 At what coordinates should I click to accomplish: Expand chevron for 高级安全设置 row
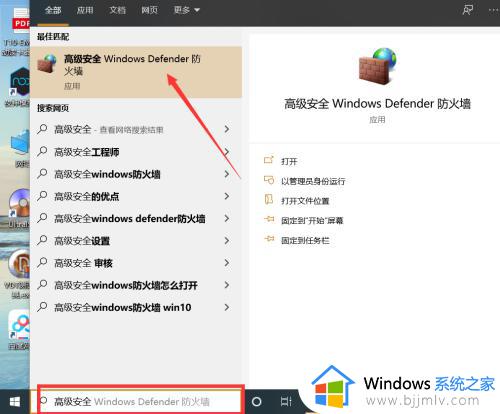tap(227, 241)
